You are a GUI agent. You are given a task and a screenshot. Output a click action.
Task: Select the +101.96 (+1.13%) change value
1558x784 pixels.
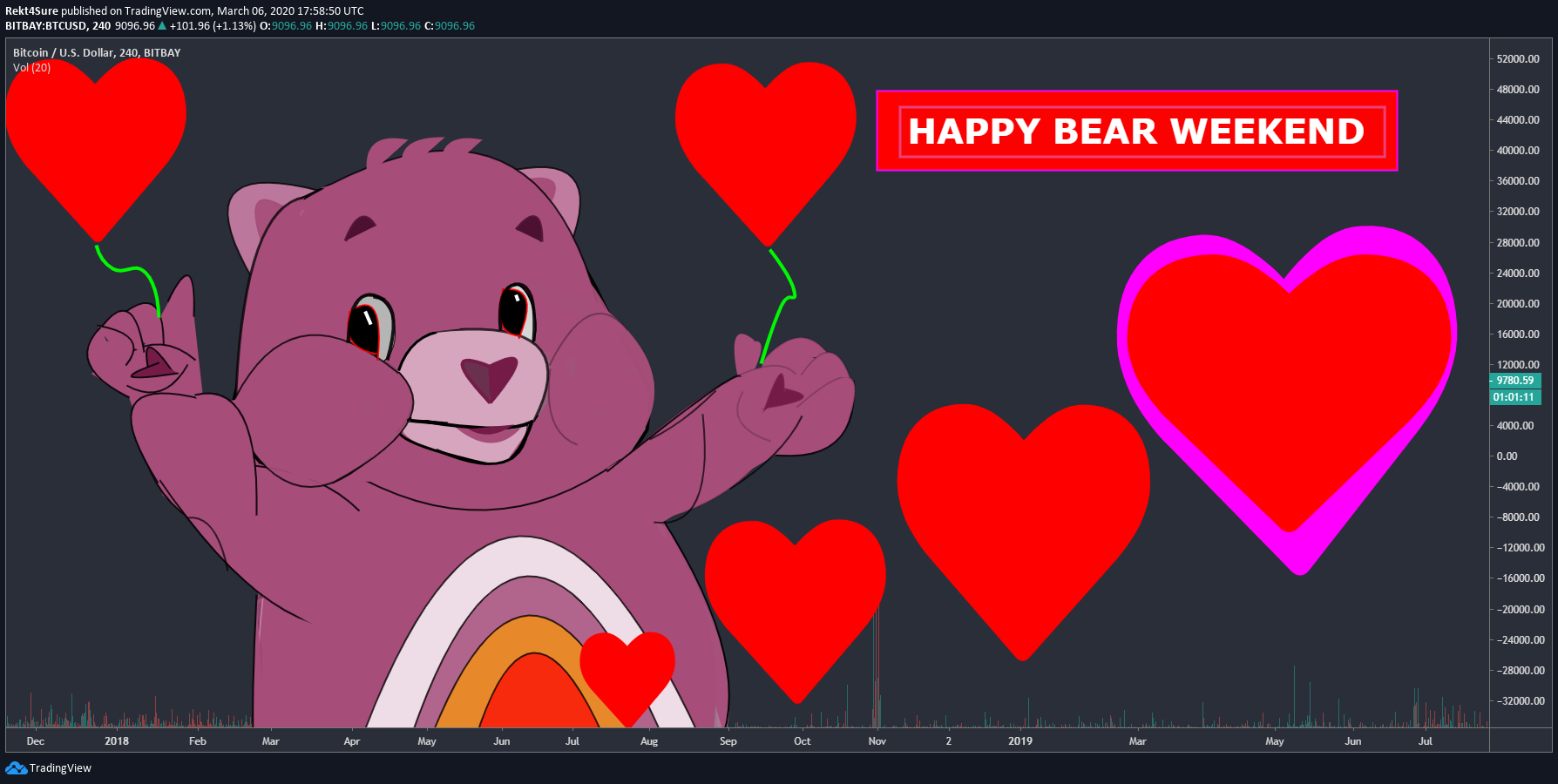click(x=213, y=26)
